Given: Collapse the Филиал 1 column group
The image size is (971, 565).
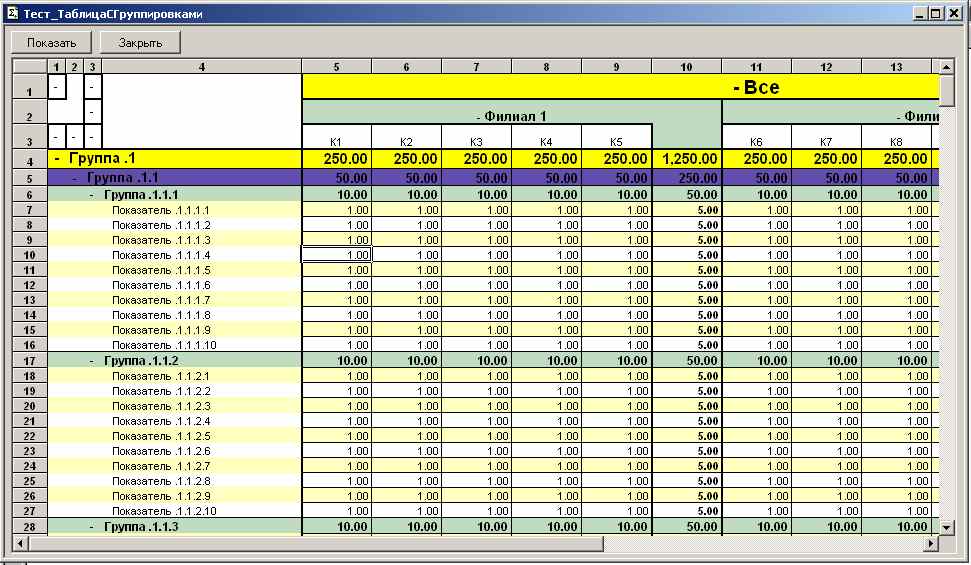Looking at the screenshot, I should pos(479,116).
